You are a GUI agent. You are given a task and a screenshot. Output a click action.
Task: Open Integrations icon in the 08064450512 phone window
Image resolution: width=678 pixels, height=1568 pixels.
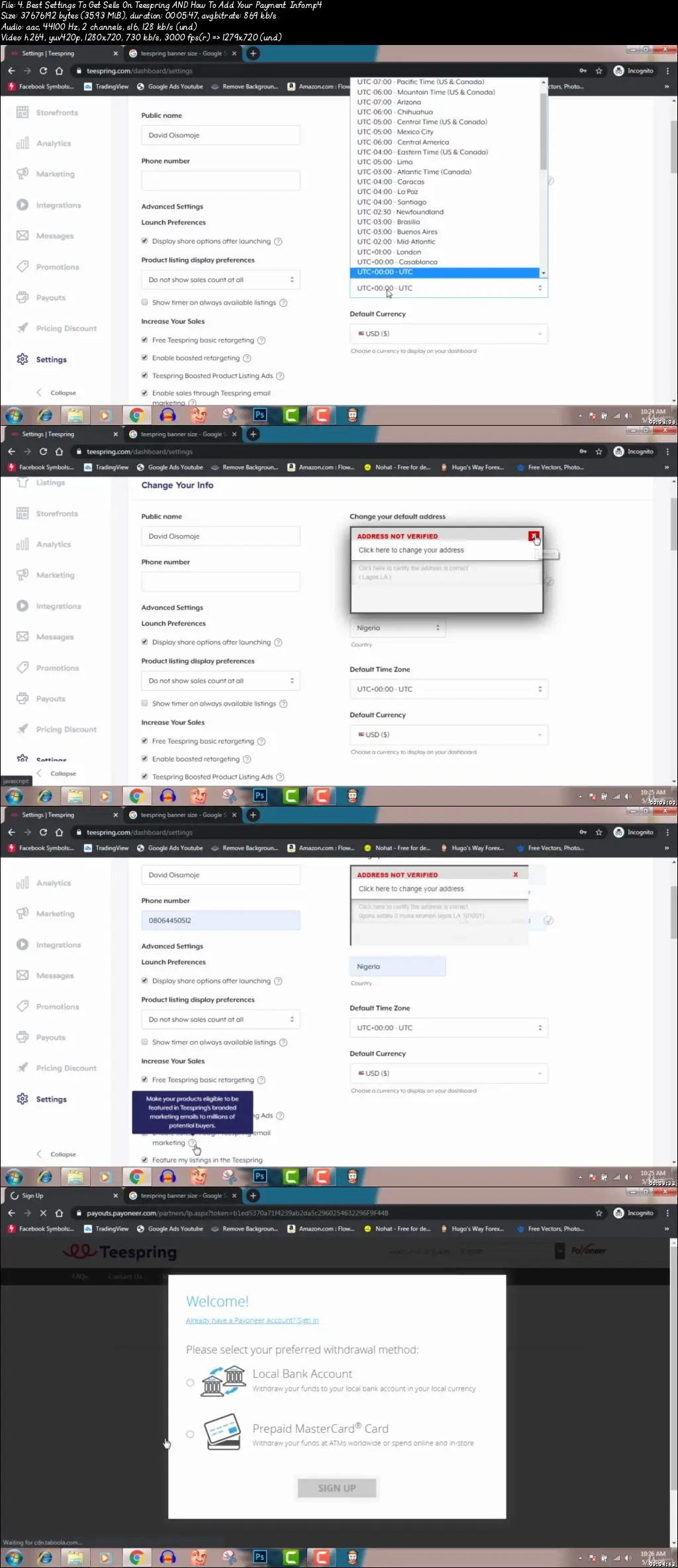coord(23,945)
